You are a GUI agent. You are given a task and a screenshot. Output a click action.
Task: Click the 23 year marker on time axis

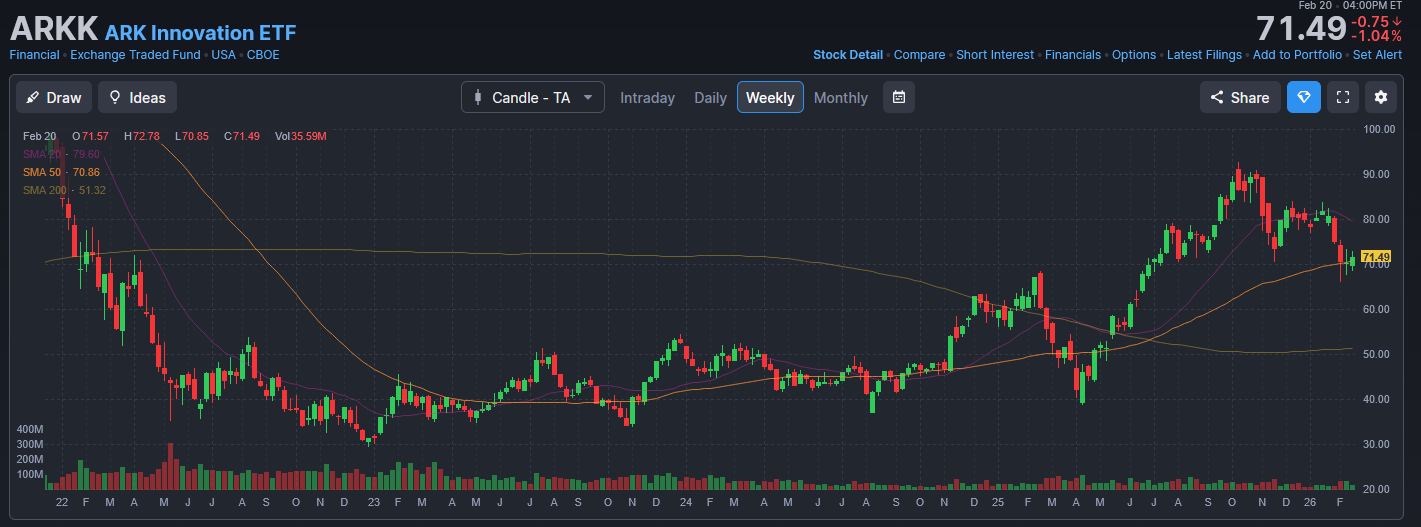pos(373,502)
